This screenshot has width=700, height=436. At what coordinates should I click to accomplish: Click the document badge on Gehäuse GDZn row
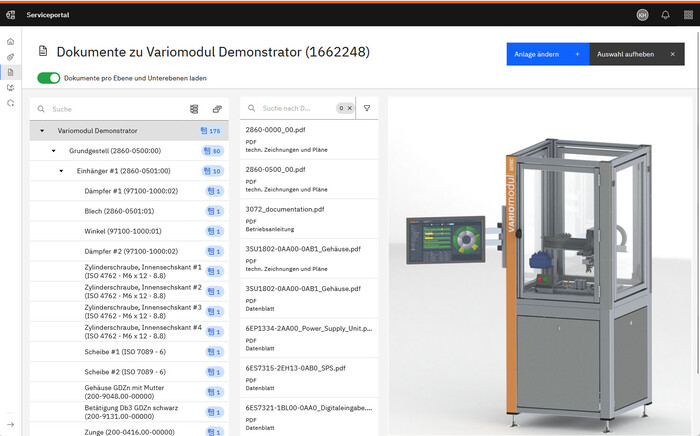[x=214, y=392]
